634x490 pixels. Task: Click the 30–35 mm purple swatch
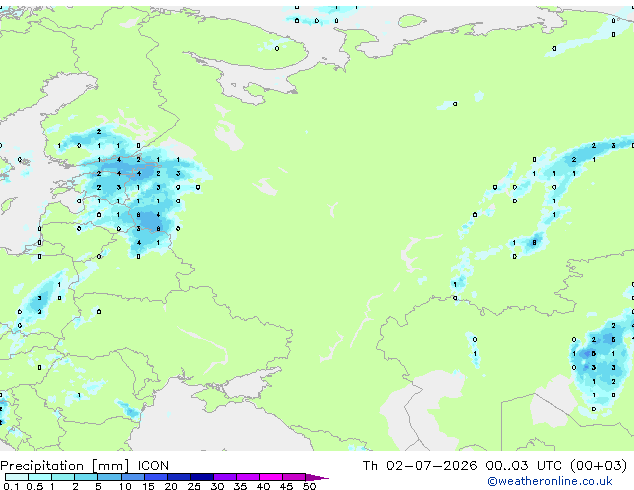[x=225, y=477]
